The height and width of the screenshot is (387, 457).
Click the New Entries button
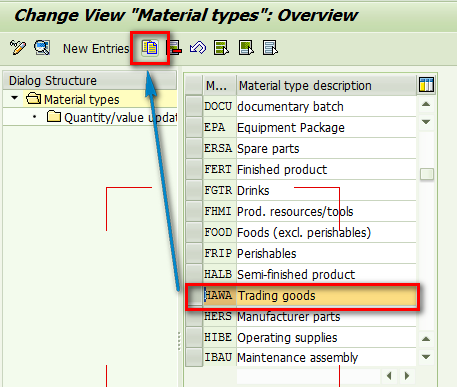[x=96, y=48]
